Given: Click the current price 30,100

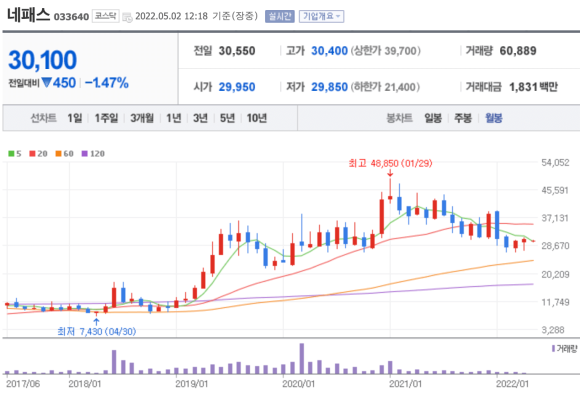Looking at the screenshot, I should point(43,60).
